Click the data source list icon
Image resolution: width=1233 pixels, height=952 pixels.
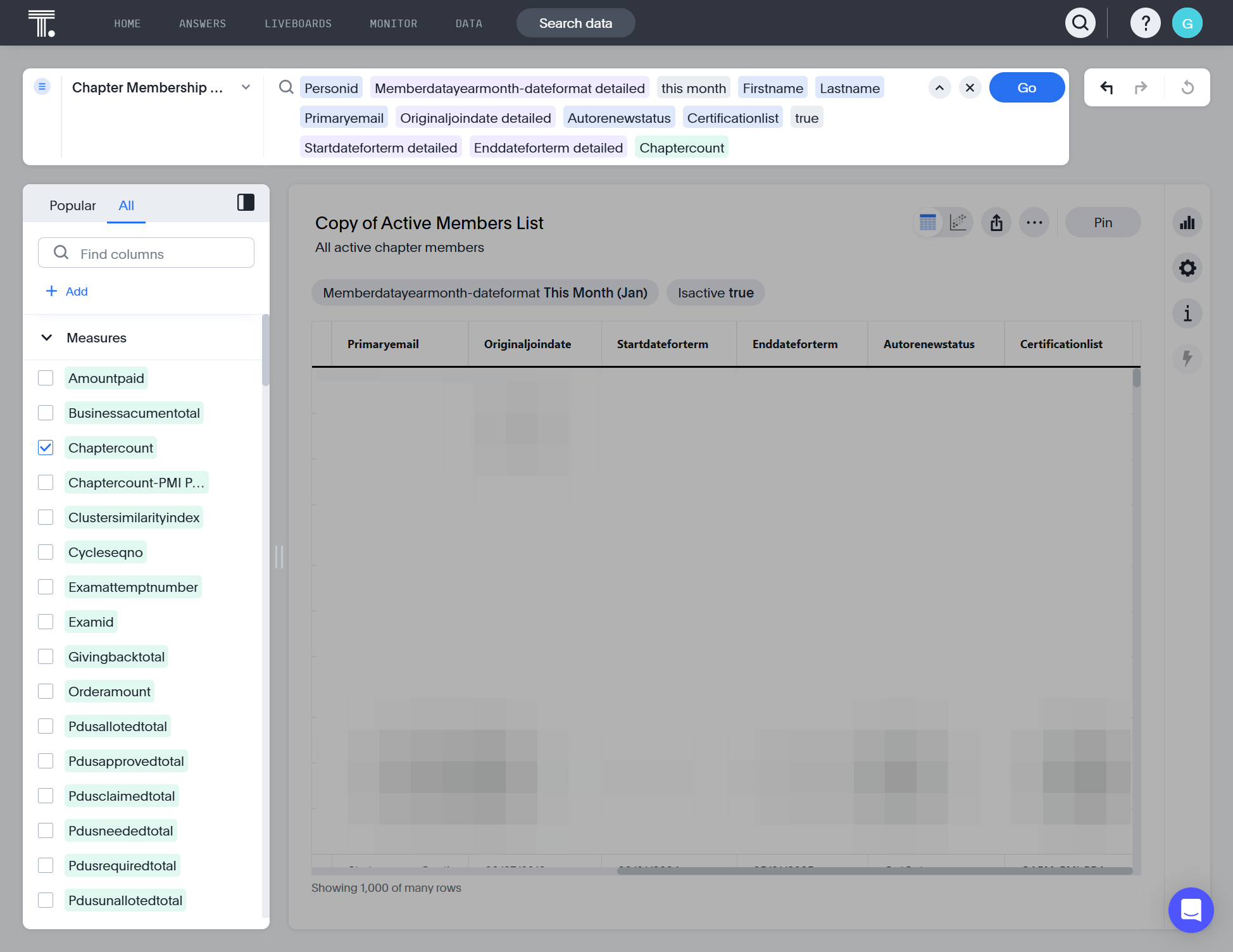(x=42, y=86)
